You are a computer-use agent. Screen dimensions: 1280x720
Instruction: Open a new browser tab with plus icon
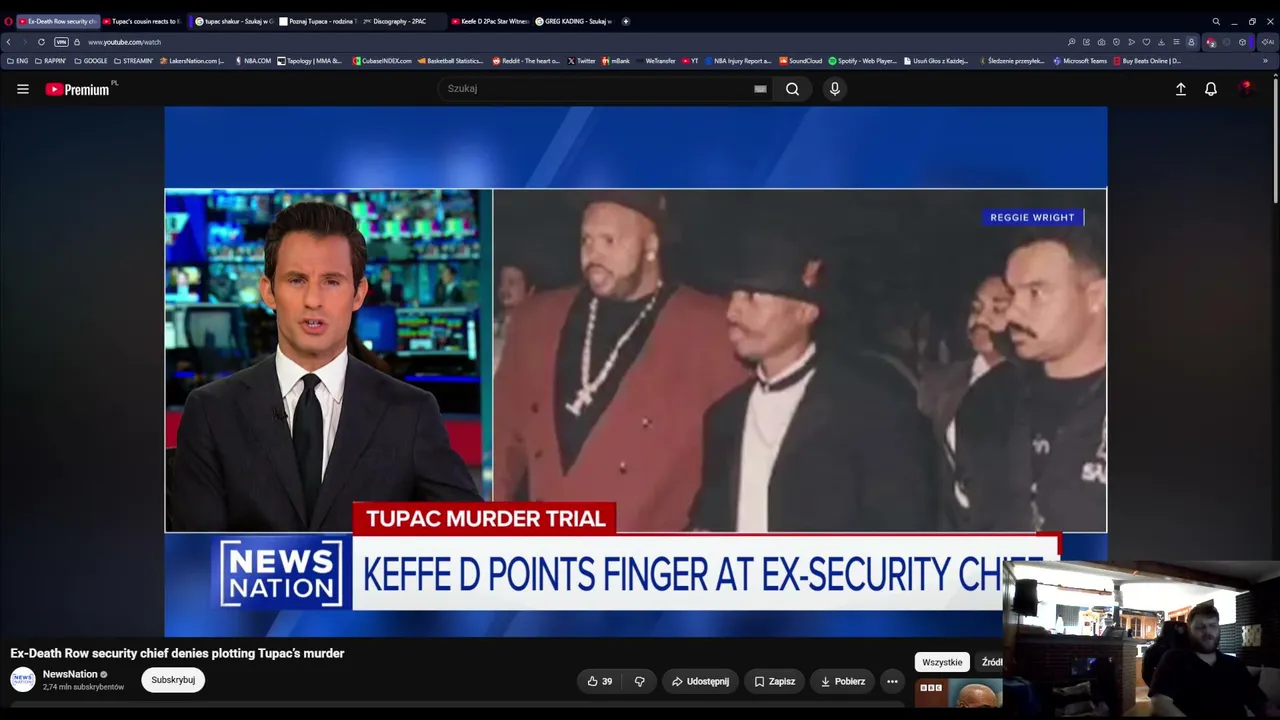tap(626, 21)
